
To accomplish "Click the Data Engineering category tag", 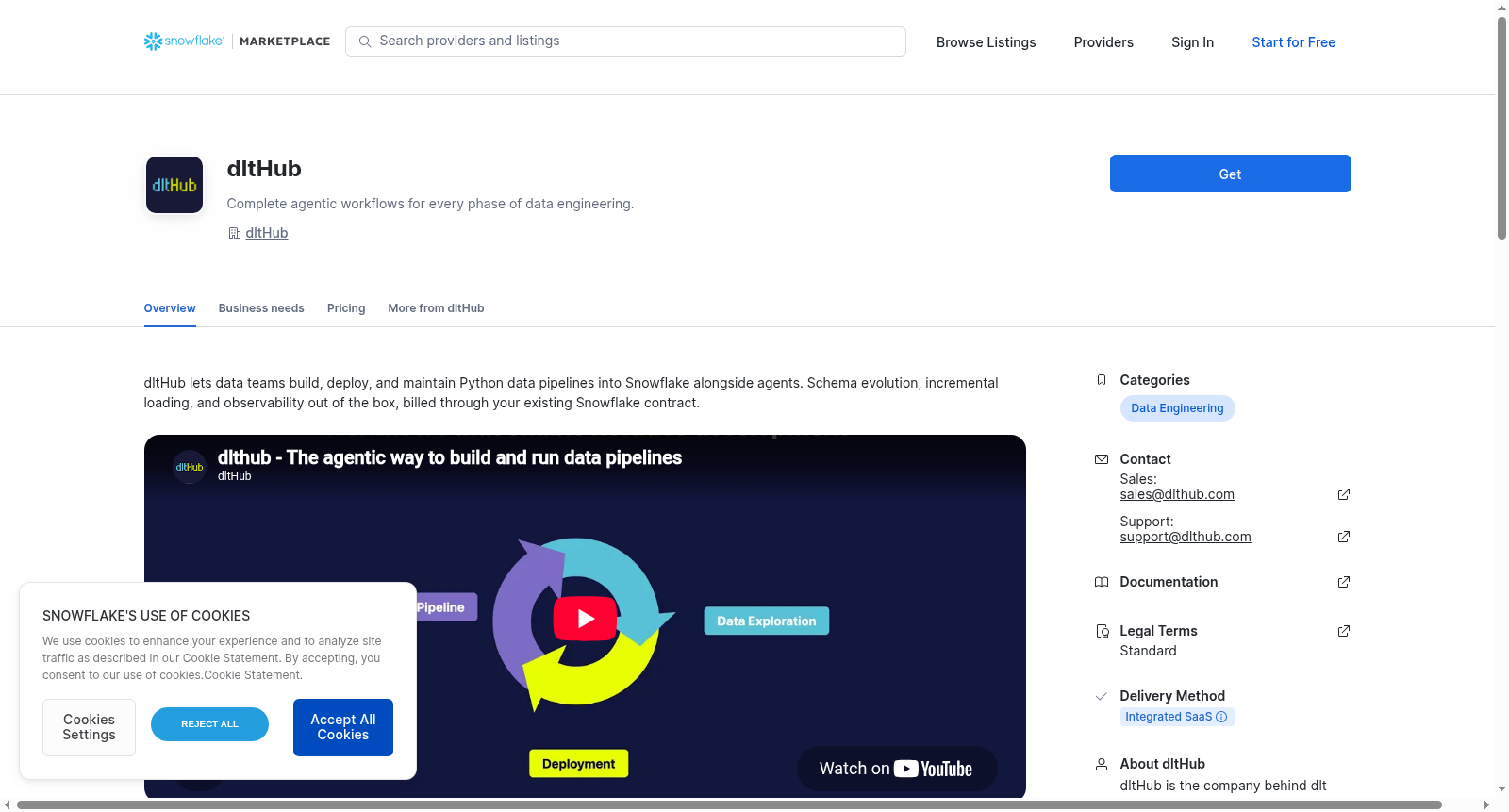I will coord(1177,408).
